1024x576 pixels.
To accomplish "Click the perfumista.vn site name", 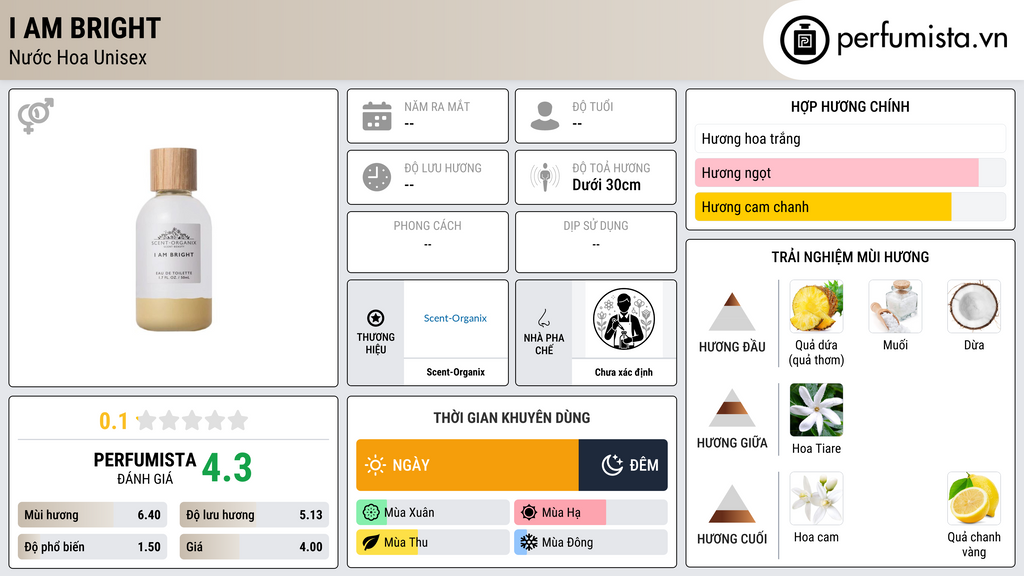I will (922, 39).
